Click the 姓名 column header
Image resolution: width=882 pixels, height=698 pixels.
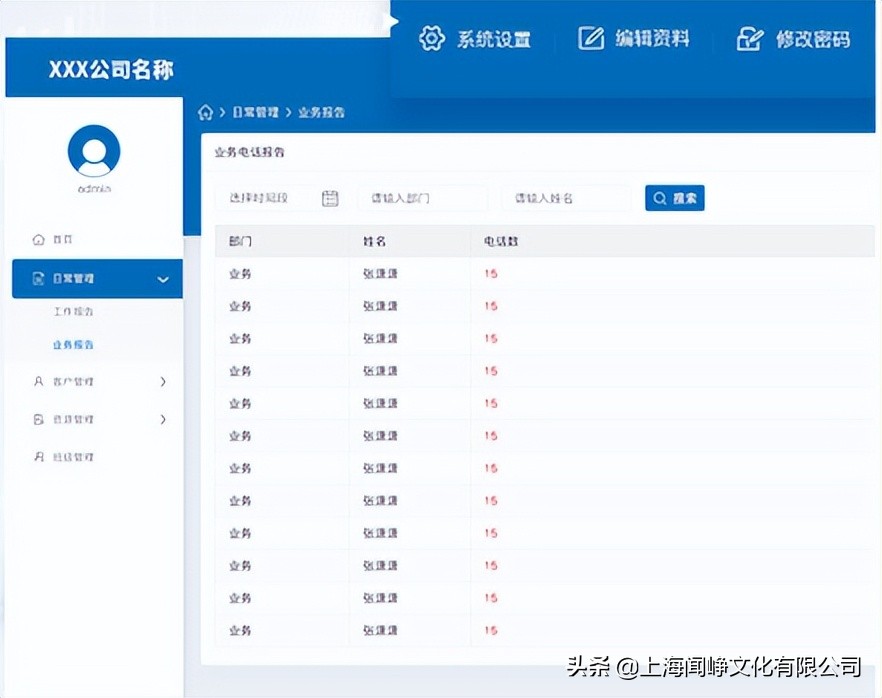(x=374, y=241)
